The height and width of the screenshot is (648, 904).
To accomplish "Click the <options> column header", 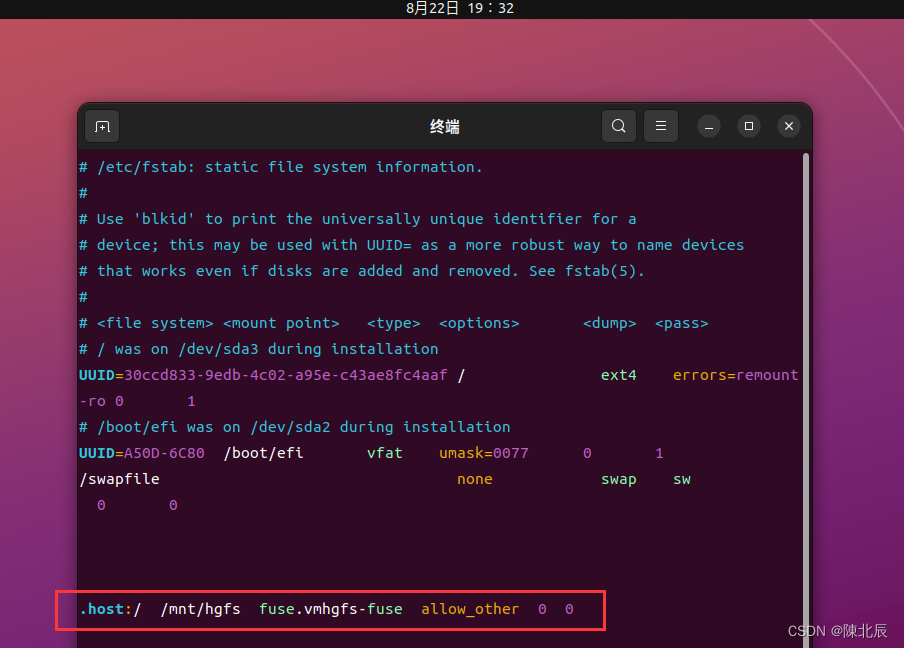I will point(479,323).
